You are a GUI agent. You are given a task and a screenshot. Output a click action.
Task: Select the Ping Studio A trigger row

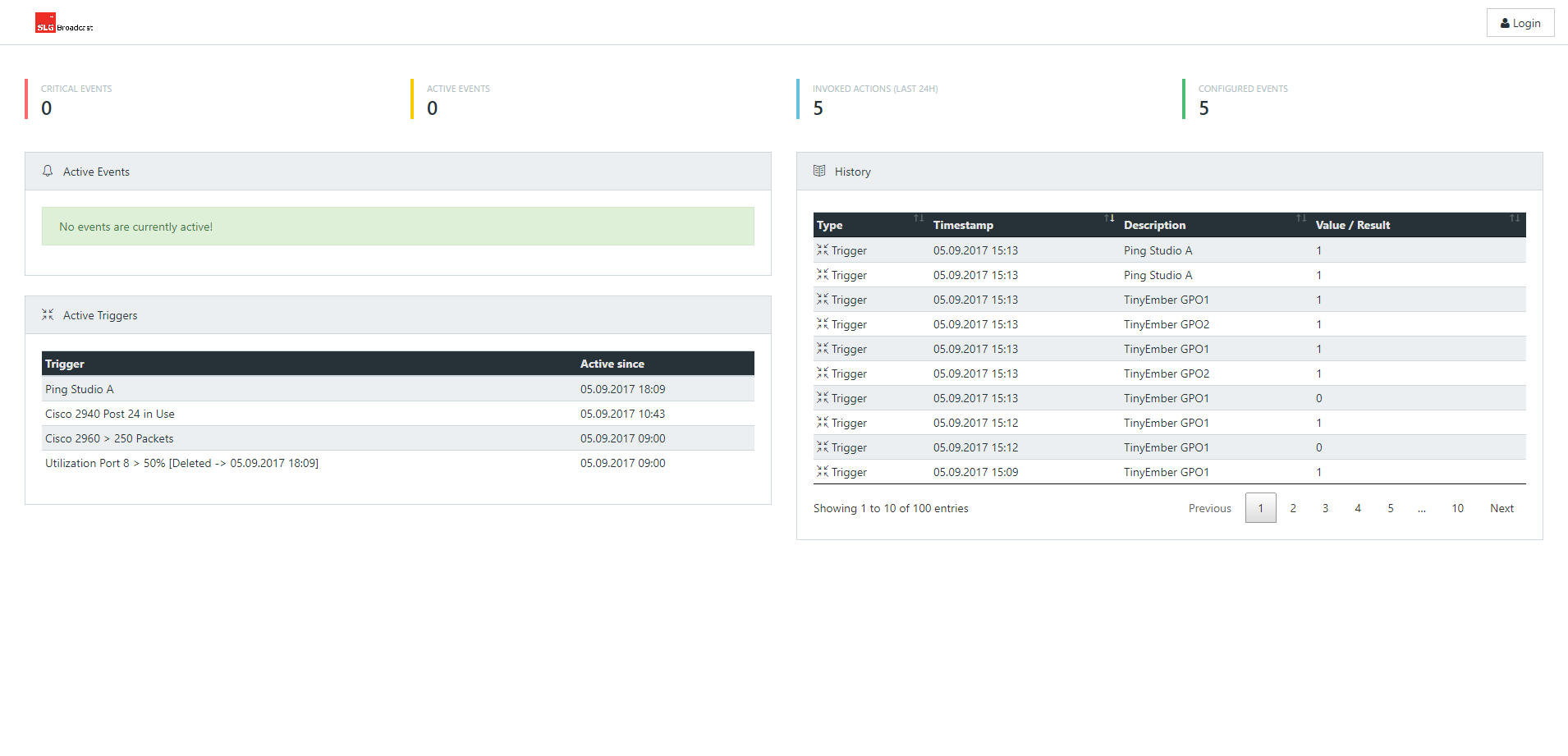80,389
